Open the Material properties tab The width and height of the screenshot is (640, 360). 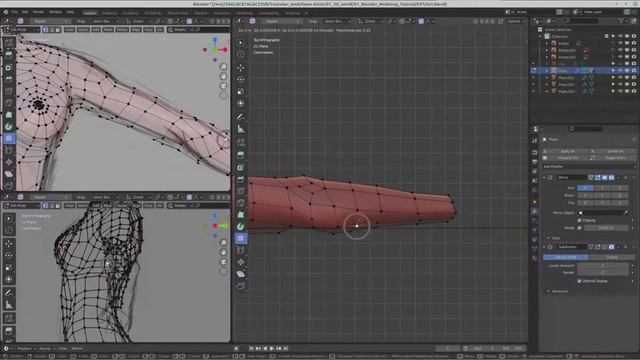(535, 258)
